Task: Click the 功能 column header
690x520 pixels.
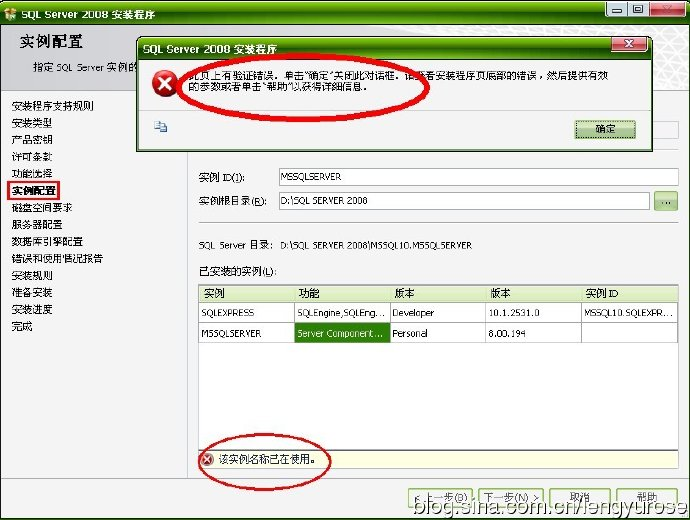Action: pos(342,293)
